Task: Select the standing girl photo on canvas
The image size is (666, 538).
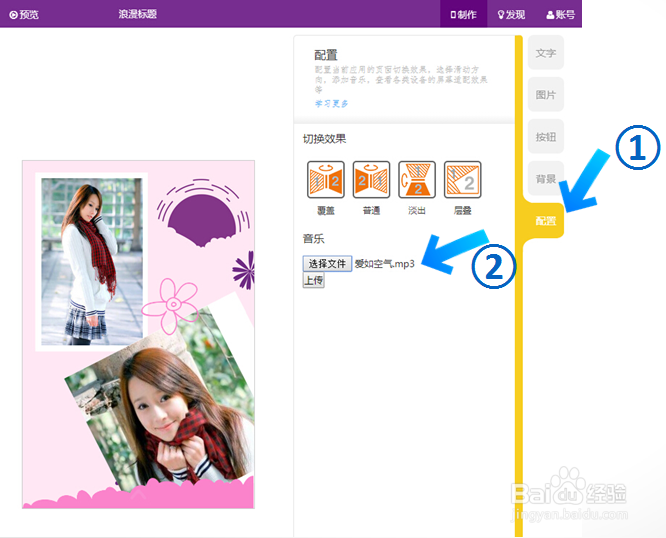Action: tap(91, 262)
